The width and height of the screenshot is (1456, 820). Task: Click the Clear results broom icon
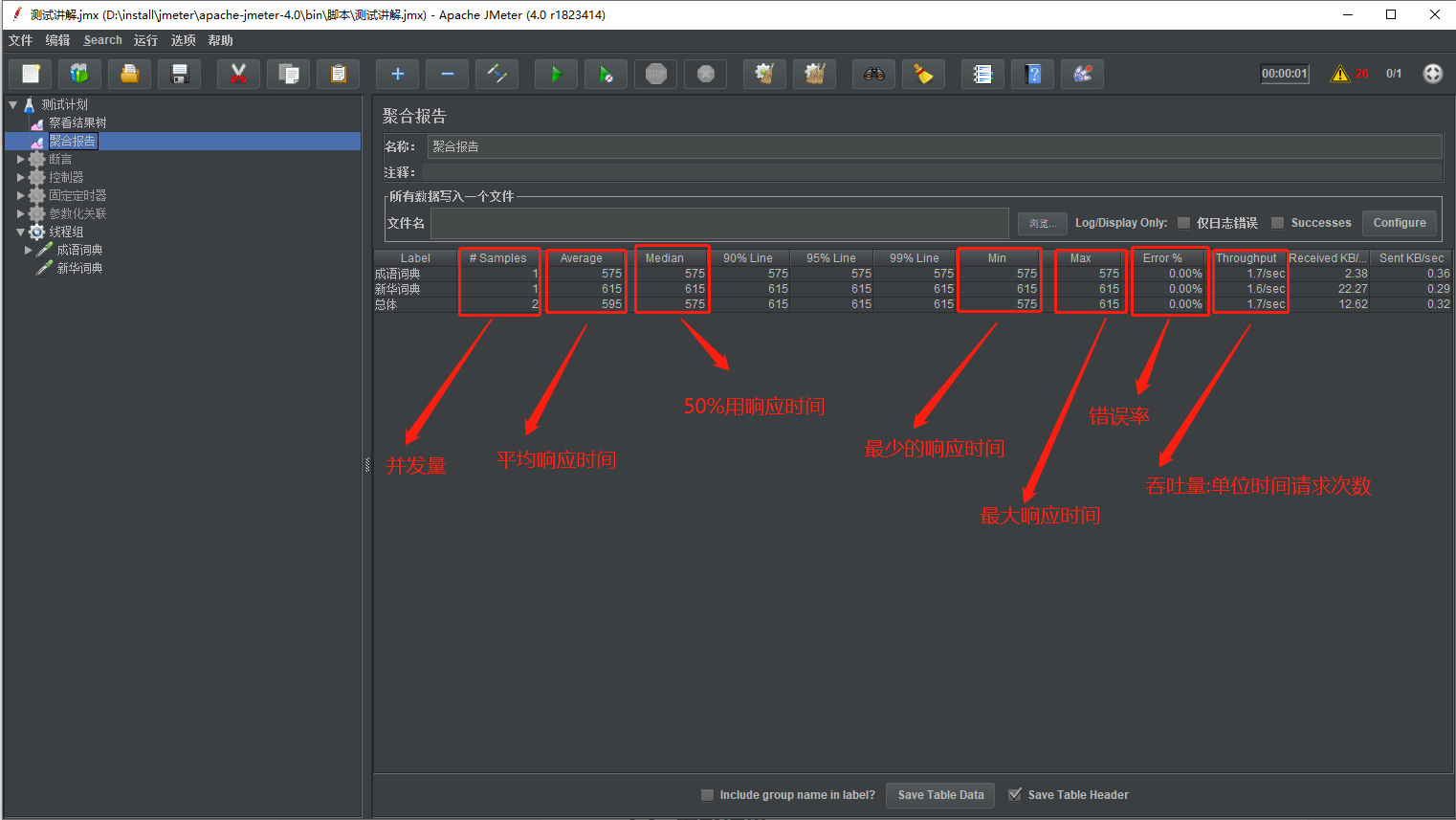click(x=765, y=74)
